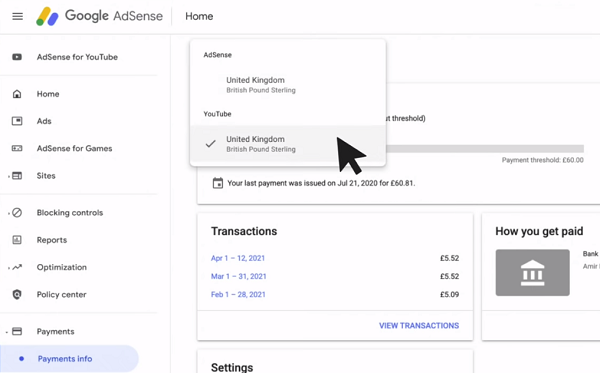Collapse the Payments sidebar section

(x=7, y=332)
